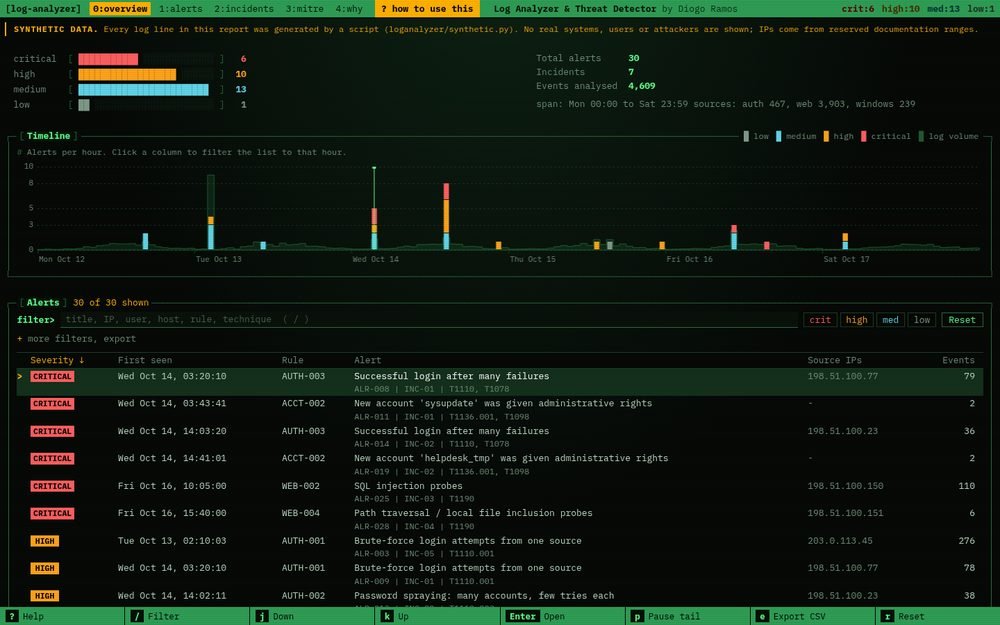Image resolution: width=1000 pixels, height=625 pixels.
Task: Click the CRITICAL badge on the WEB-004 row
Action: [52, 513]
